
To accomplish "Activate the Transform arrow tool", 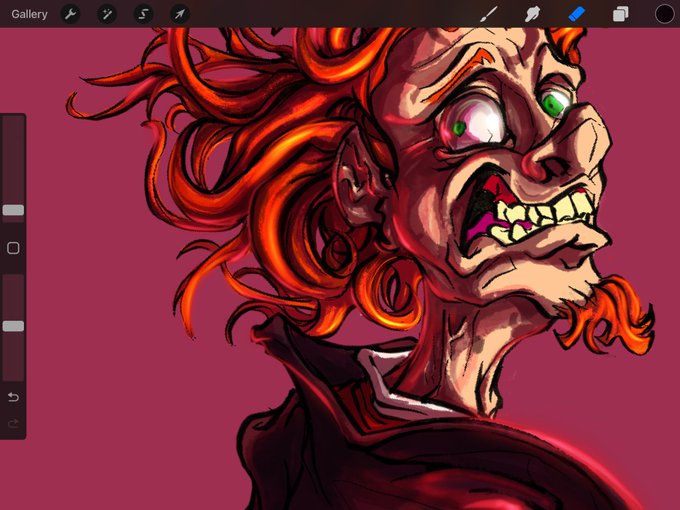I will 180,14.
